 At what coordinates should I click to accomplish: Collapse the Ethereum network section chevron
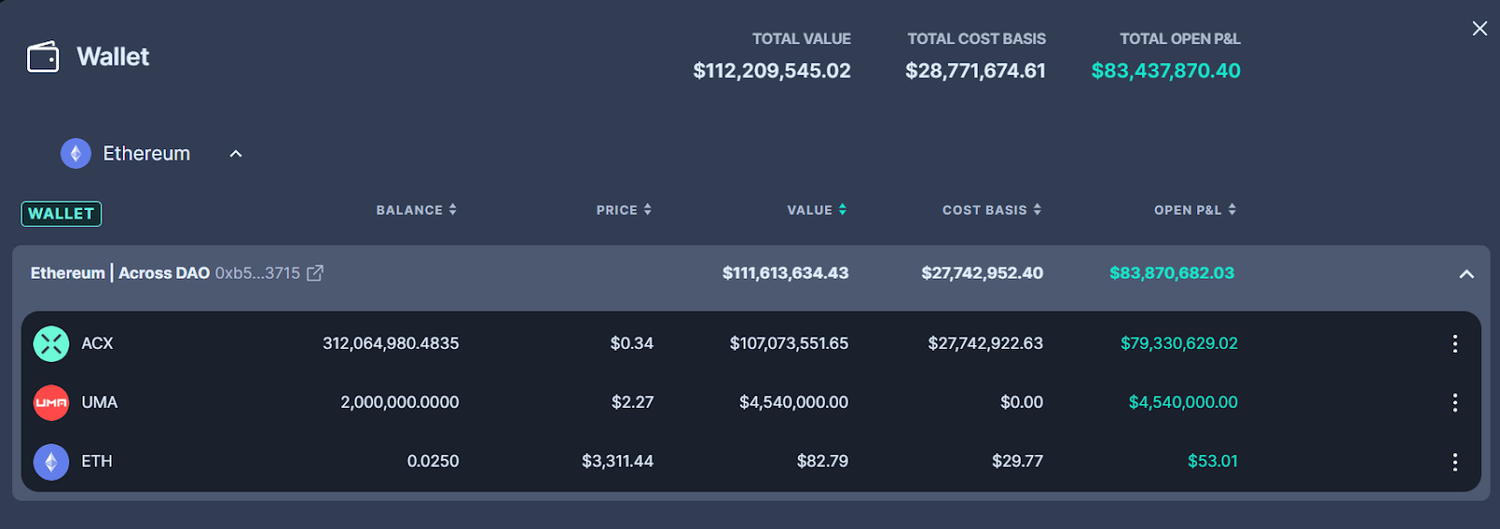point(236,154)
